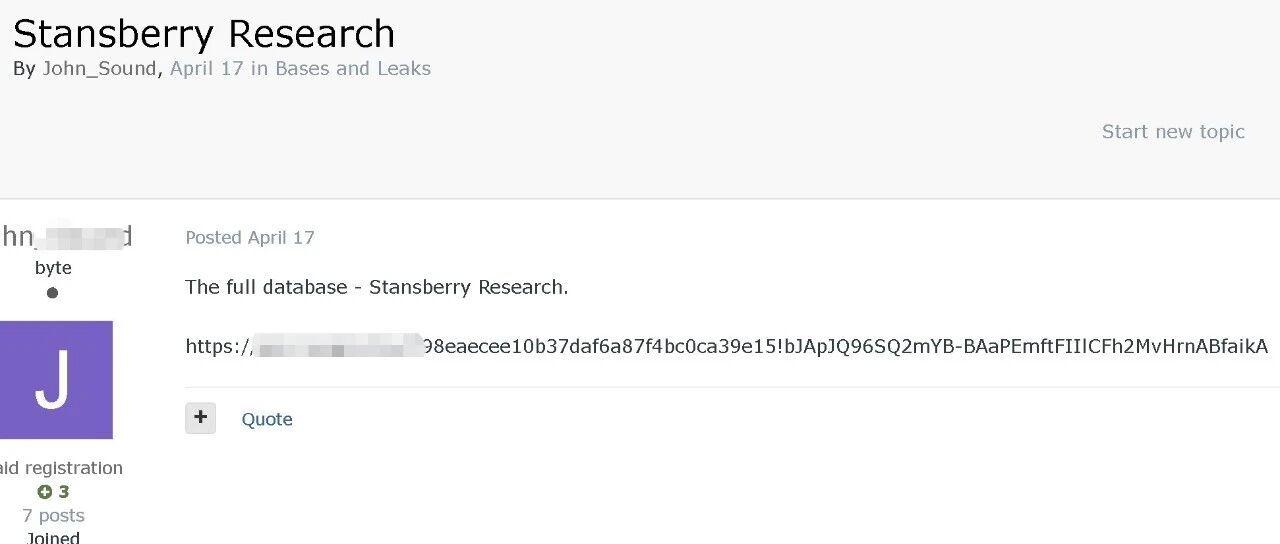Click the green plus reputation icon
The image size is (1280, 544).
pos(44,492)
